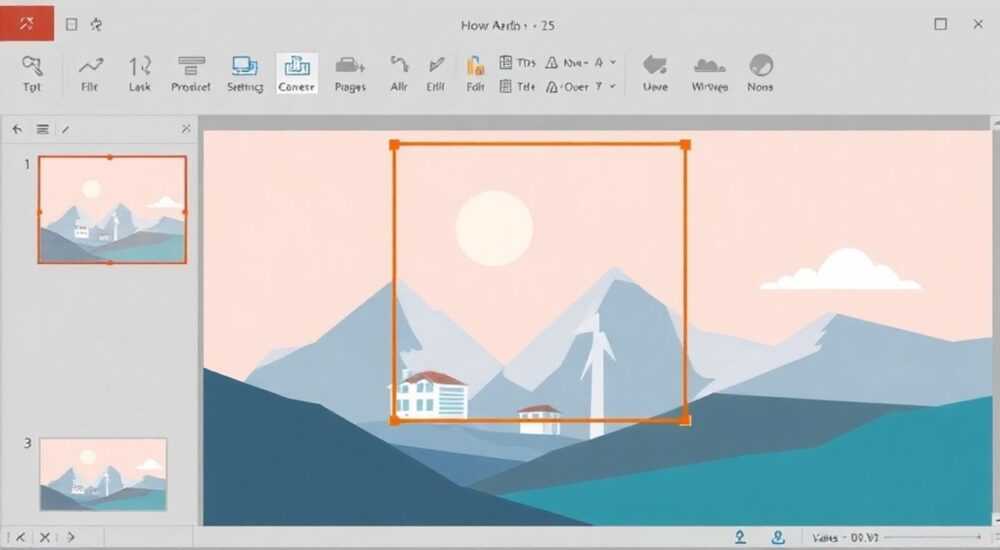Click the vertical scrollbar of slide canvas
The height and width of the screenshot is (550, 1000).
[x=996, y=321]
